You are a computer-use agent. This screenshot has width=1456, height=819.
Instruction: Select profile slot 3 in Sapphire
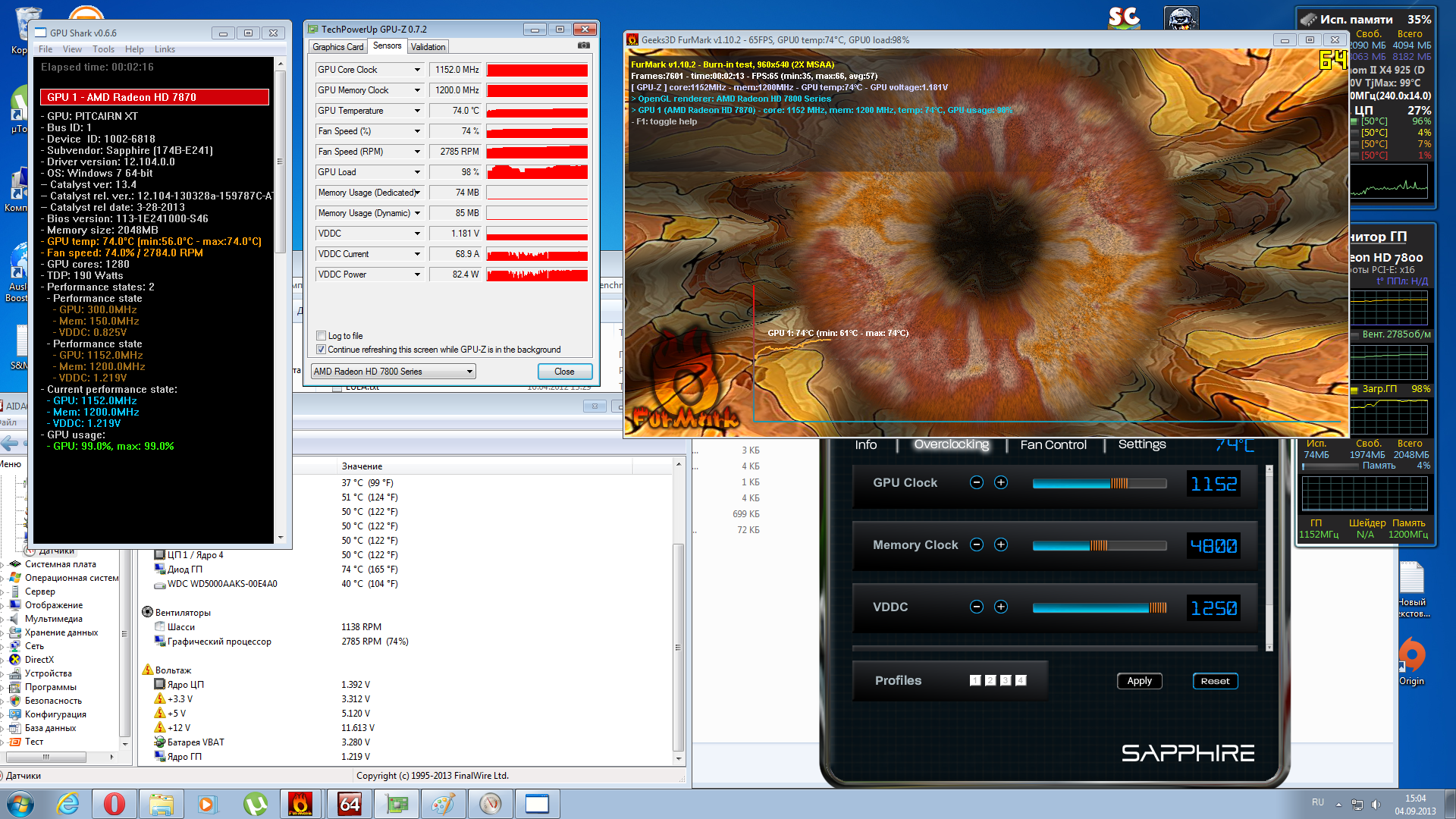click(1006, 680)
